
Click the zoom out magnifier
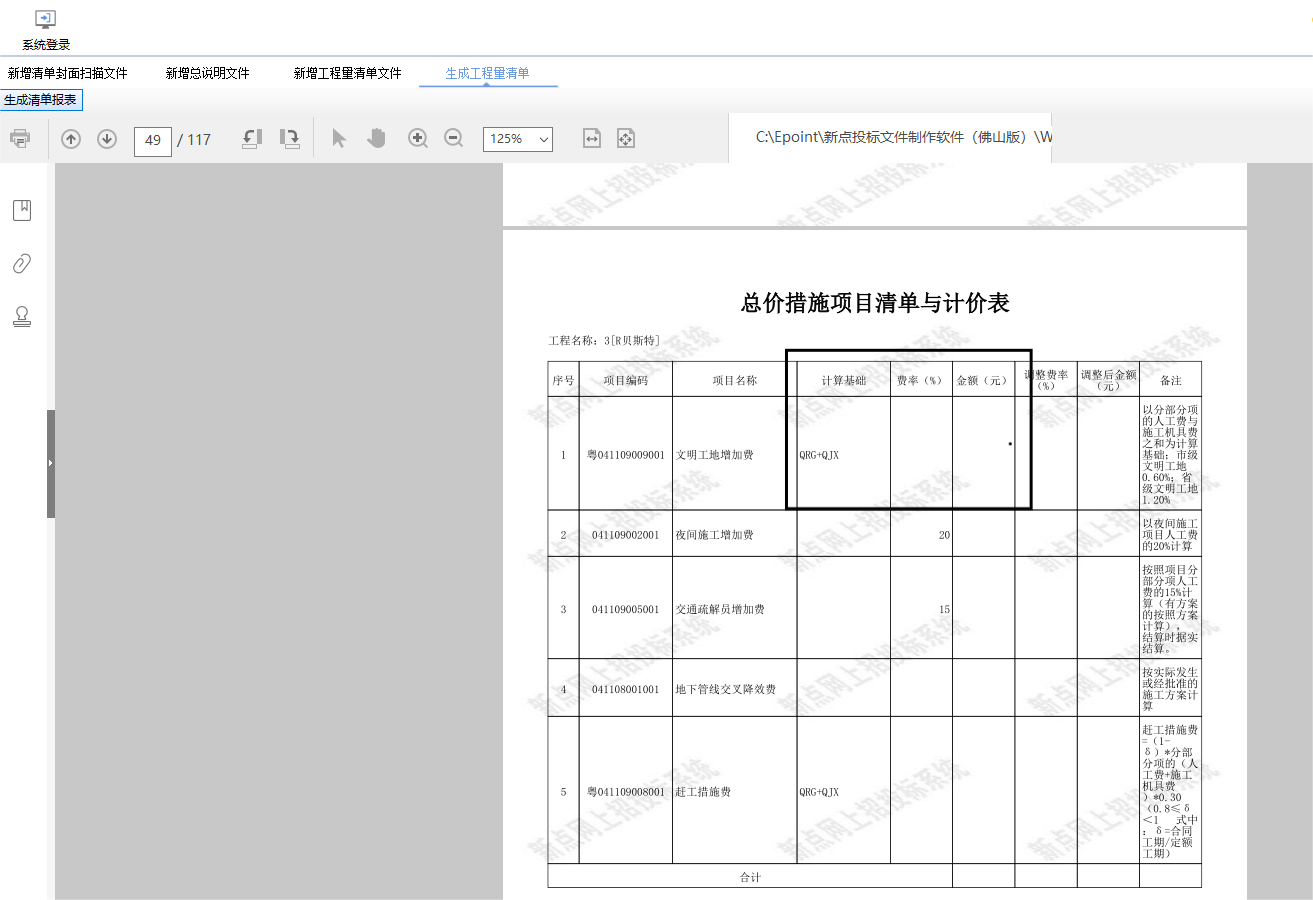click(454, 139)
